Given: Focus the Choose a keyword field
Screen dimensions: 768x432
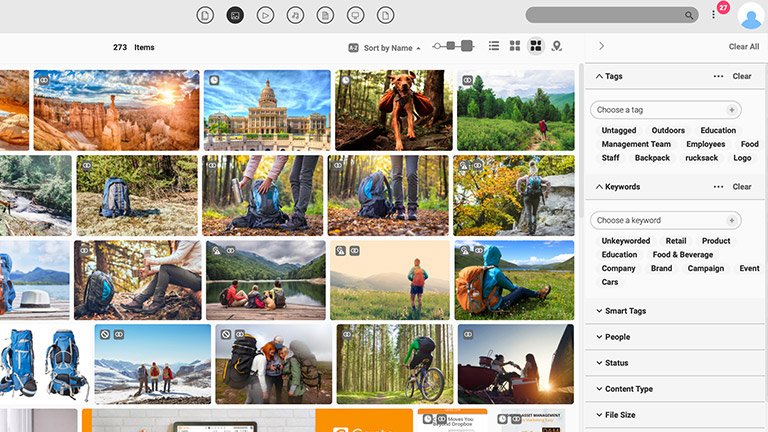Looking at the screenshot, I should (666, 220).
